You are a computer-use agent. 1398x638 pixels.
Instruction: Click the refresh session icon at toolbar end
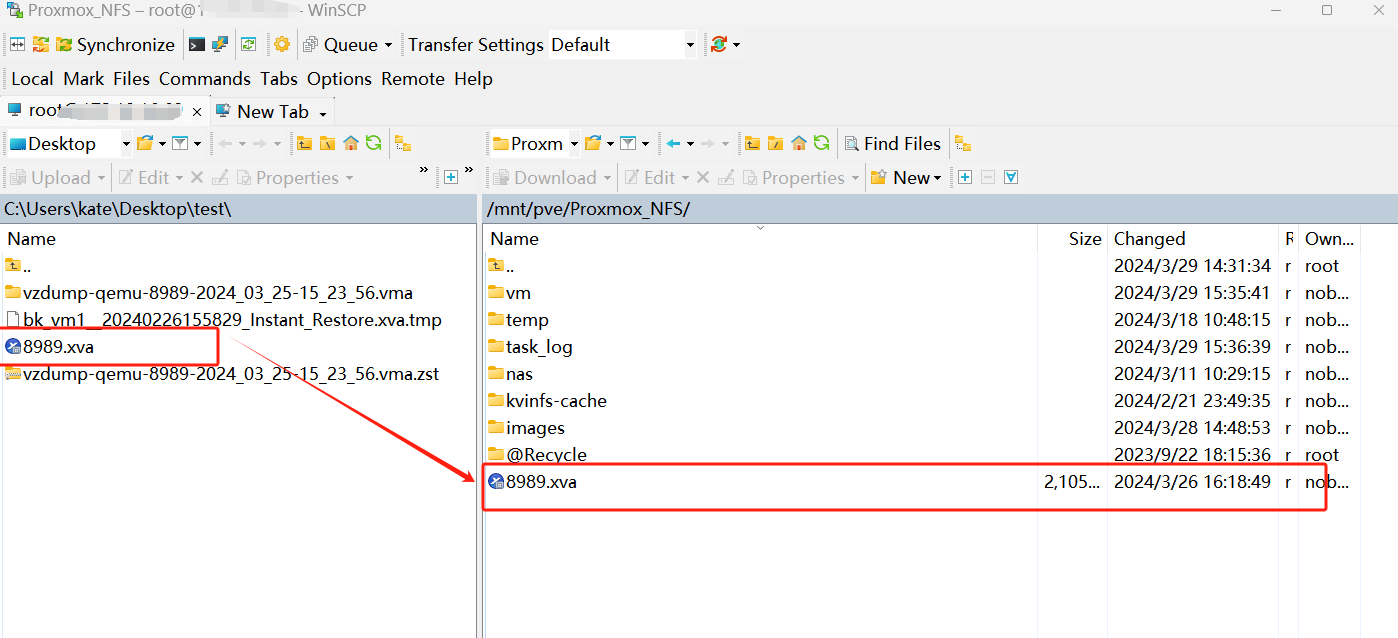click(719, 44)
